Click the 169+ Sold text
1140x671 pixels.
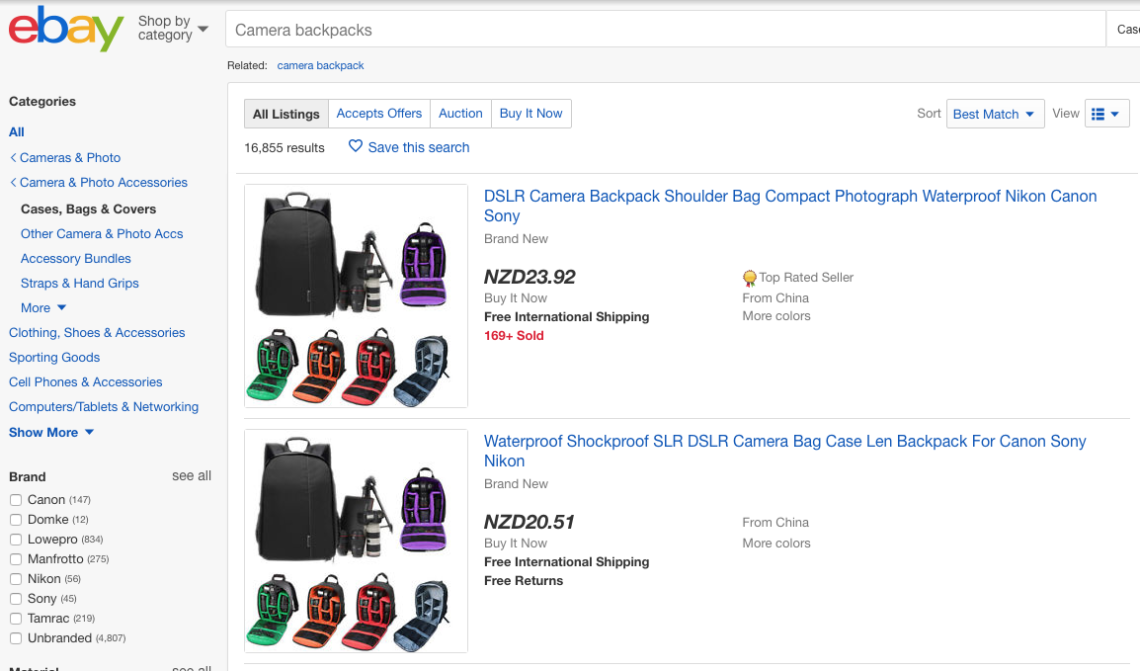[x=513, y=336]
